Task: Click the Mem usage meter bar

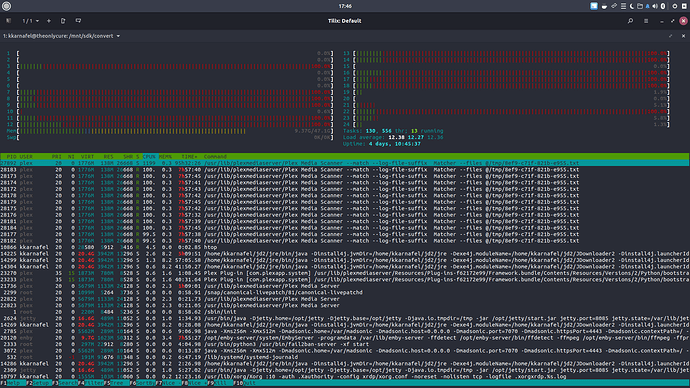Action: [170, 131]
